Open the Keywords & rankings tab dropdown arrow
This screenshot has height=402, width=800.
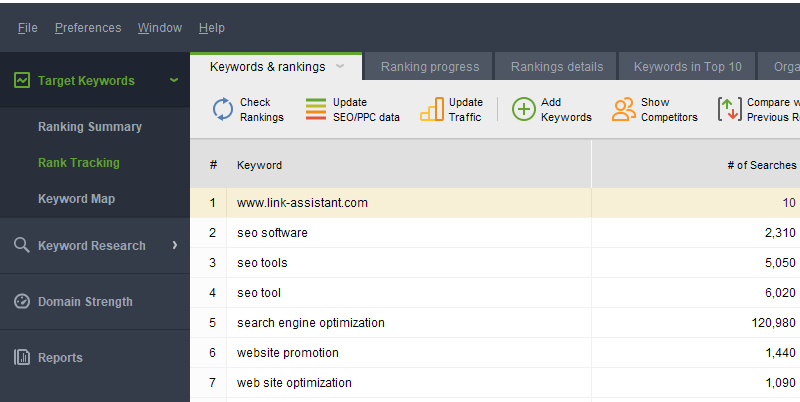coord(340,67)
